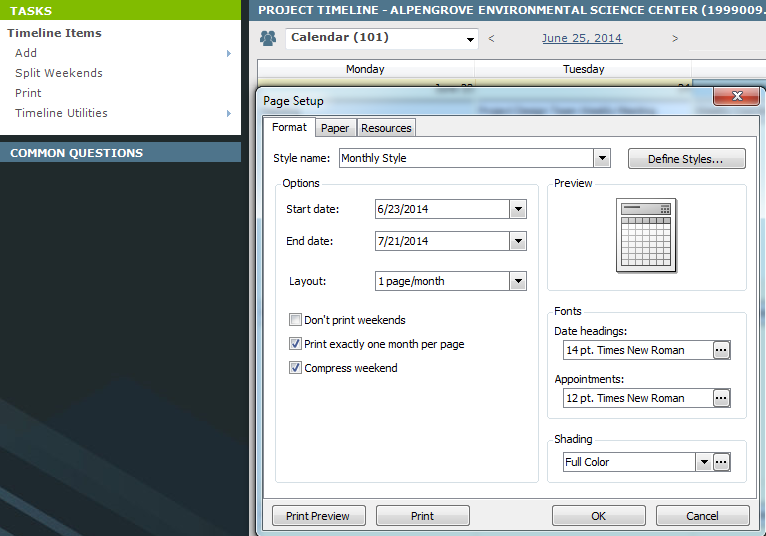Open font picker for Date headings

pos(721,350)
